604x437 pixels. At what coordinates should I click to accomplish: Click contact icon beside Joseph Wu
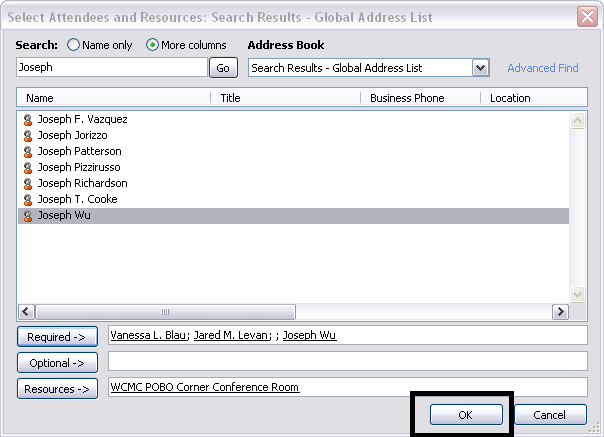pyautogui.click(x=28, y=215)
